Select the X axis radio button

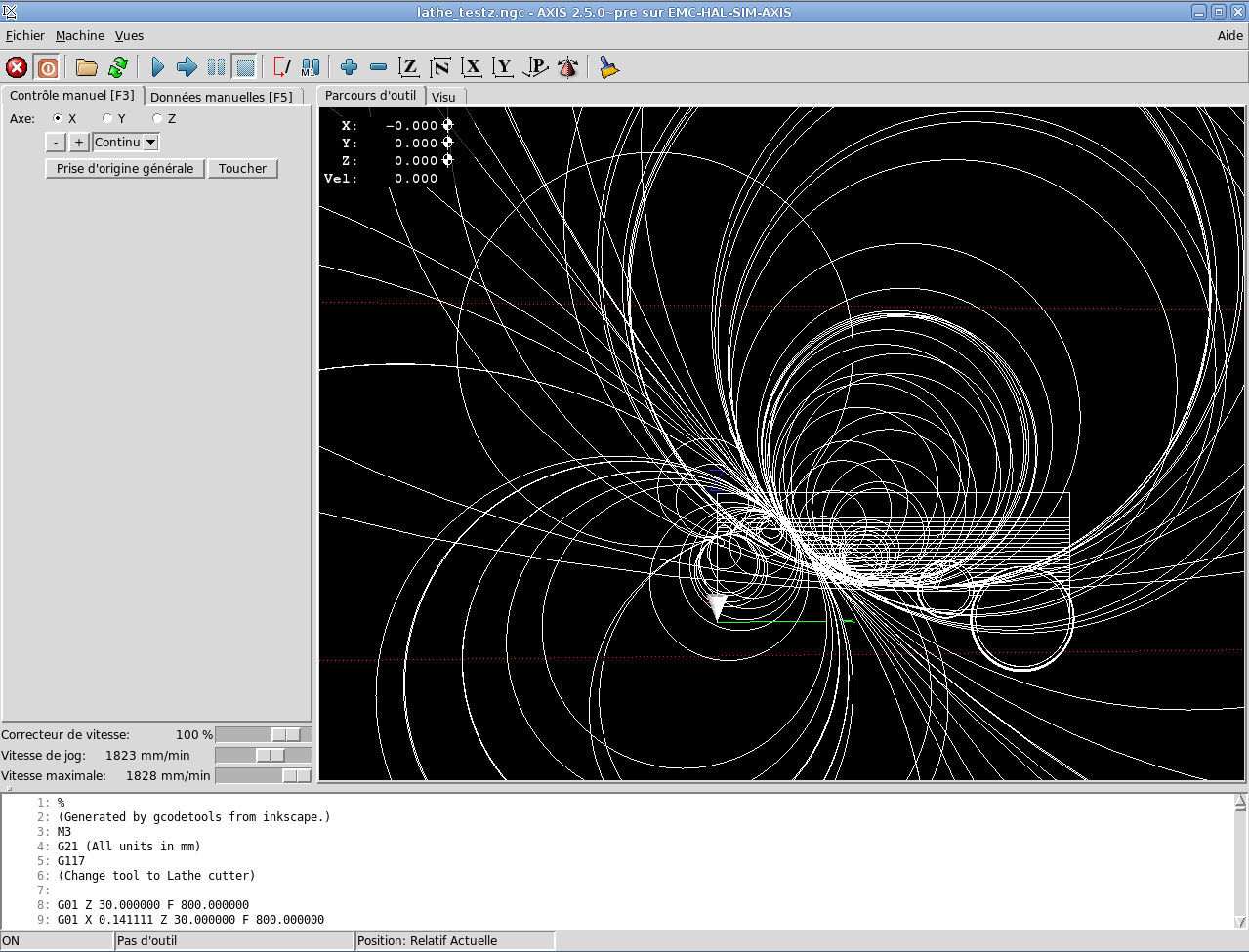tap(59, 119)
